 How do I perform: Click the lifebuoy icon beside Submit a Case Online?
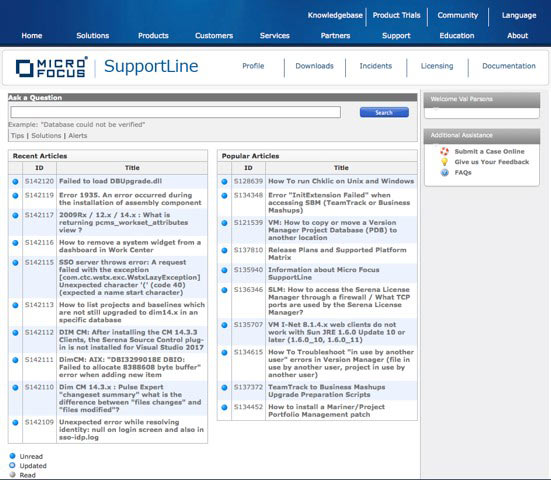(x=445, y=151)
